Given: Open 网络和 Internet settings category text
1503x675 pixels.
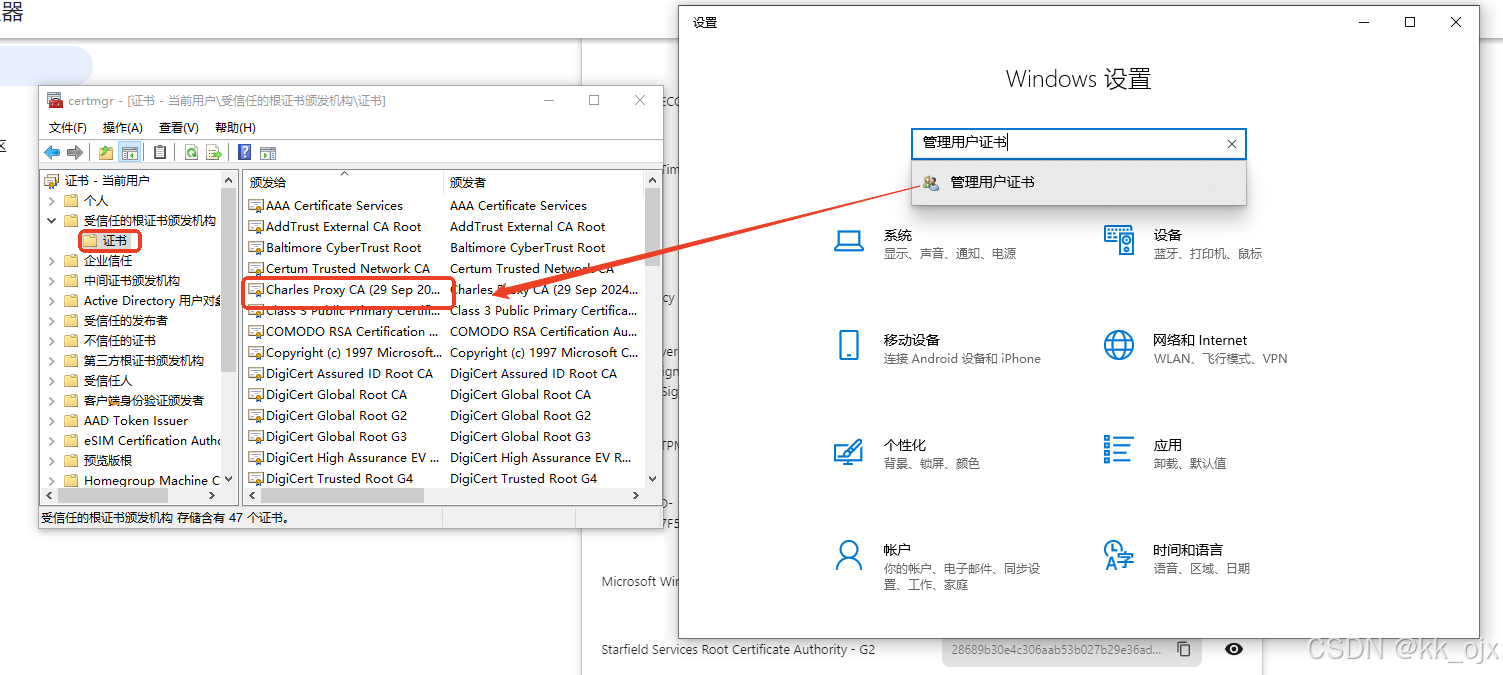Looking at the screenshot, I should point(1200,340).
